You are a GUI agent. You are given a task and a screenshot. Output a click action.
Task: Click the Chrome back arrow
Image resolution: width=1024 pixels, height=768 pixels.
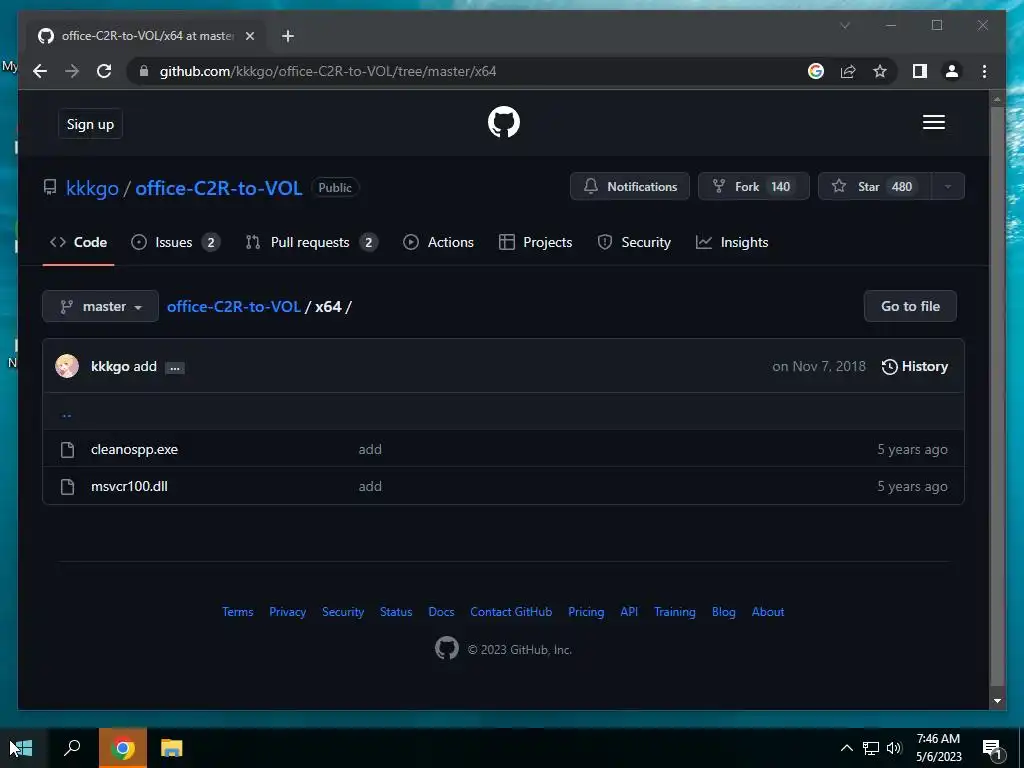40,71
